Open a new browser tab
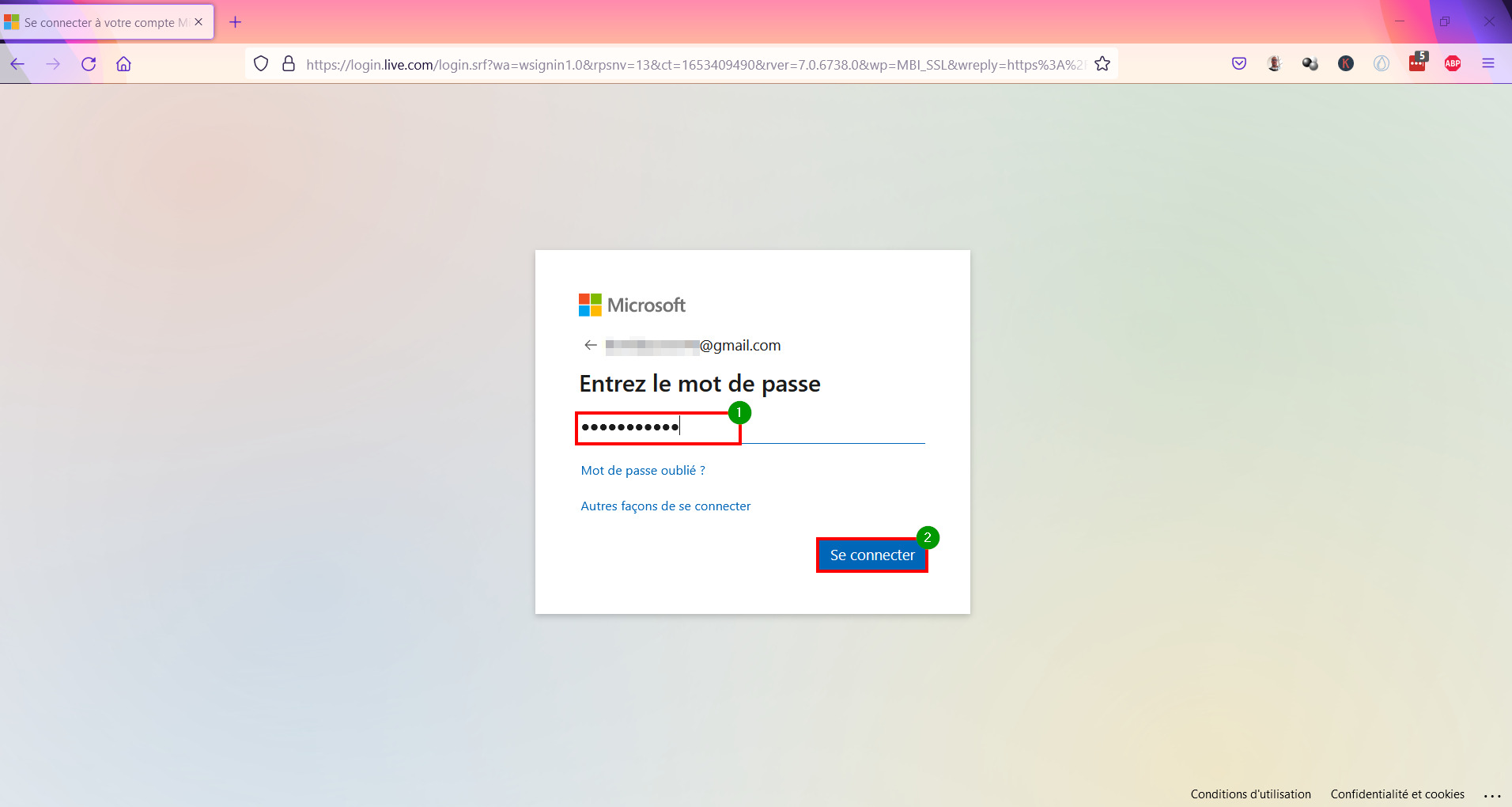 point(235,22)
